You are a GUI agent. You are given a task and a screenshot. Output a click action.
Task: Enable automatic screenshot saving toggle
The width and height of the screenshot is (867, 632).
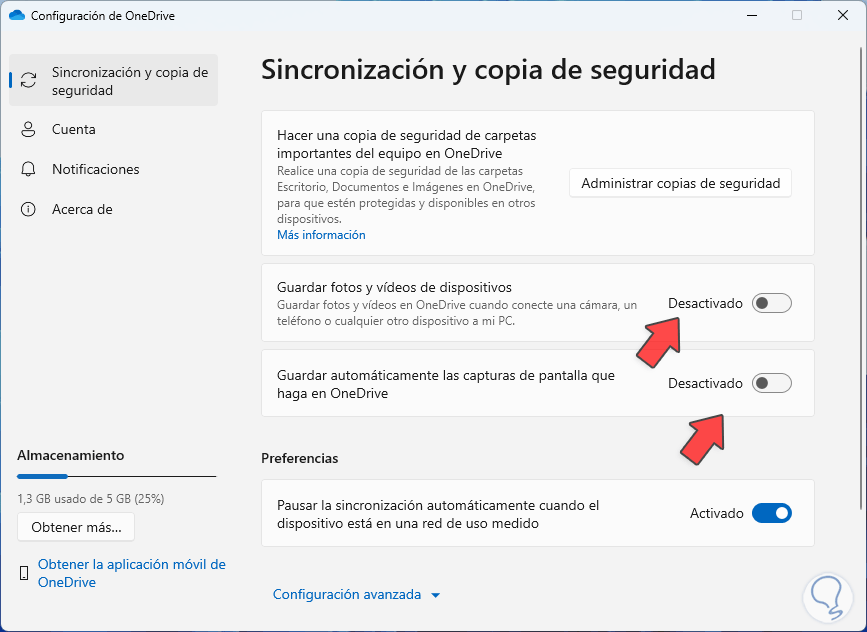coord(772,383)
